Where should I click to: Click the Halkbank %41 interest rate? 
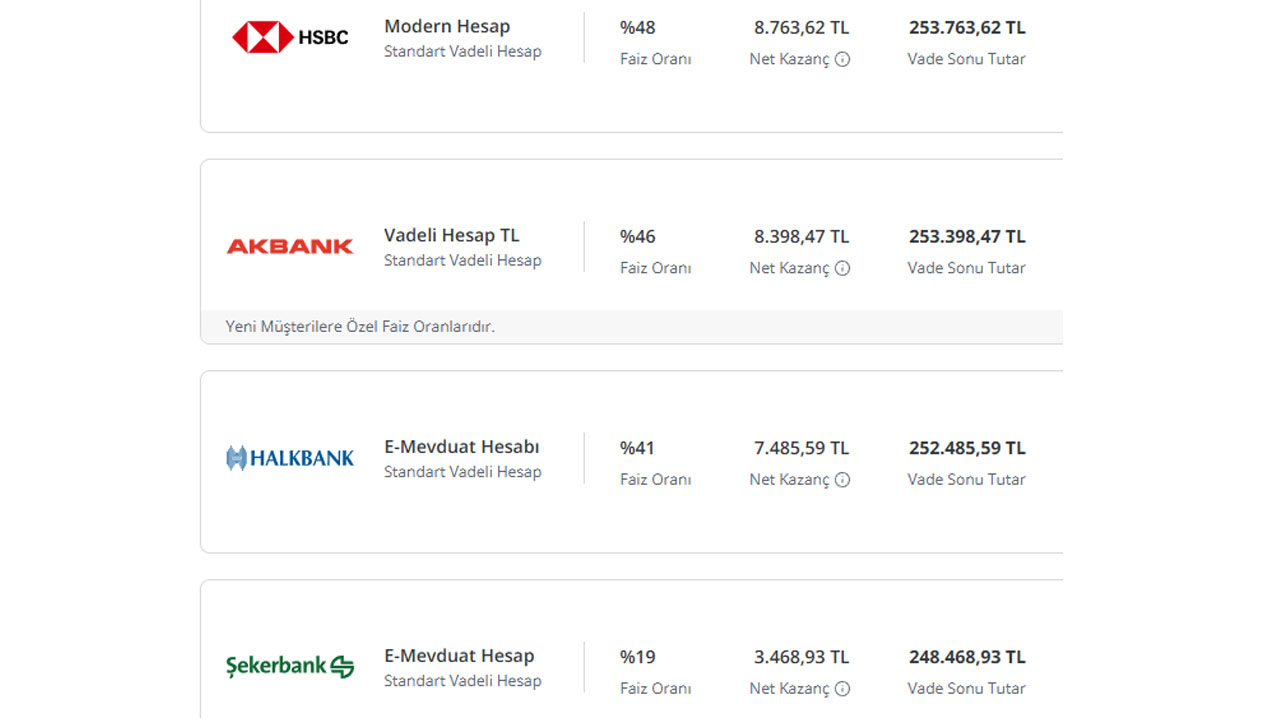tap(638, 448)
